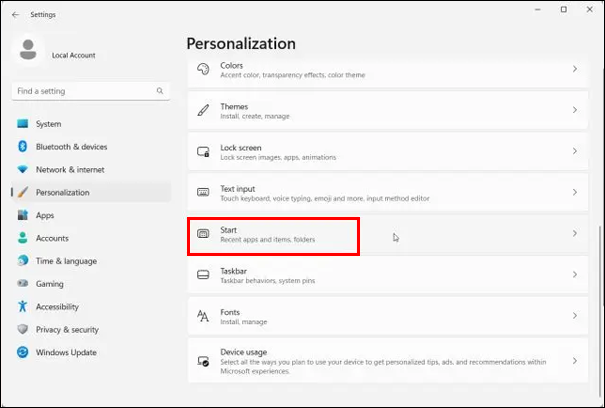Click the search magnifier icon
Screen dimensions: 605x408
(161, 91)
